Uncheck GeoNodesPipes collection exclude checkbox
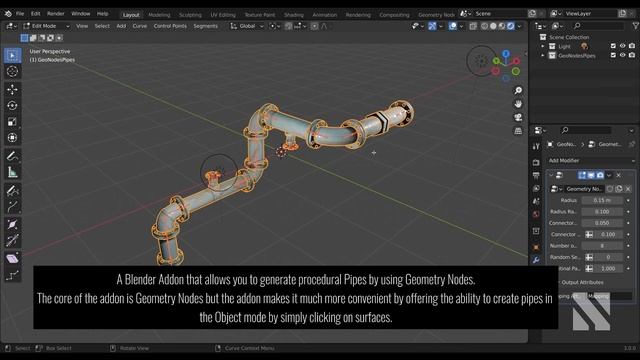640x360 pixels. [x=613, y=55]
